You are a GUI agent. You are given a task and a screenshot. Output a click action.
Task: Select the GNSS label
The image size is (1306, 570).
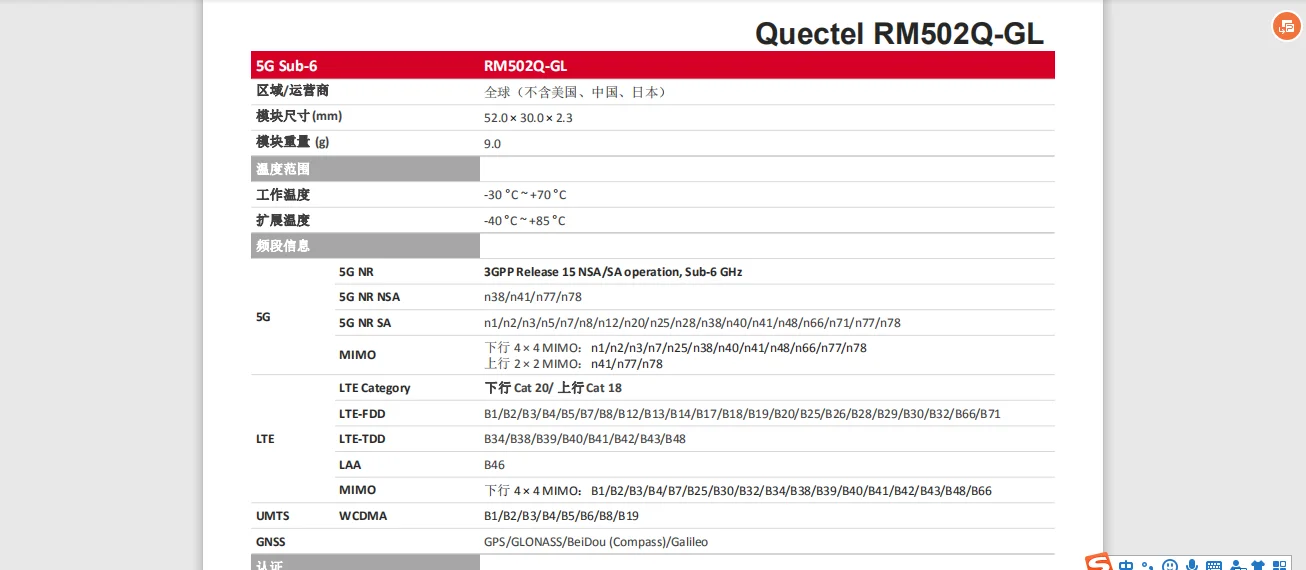[x=271, y=542]
